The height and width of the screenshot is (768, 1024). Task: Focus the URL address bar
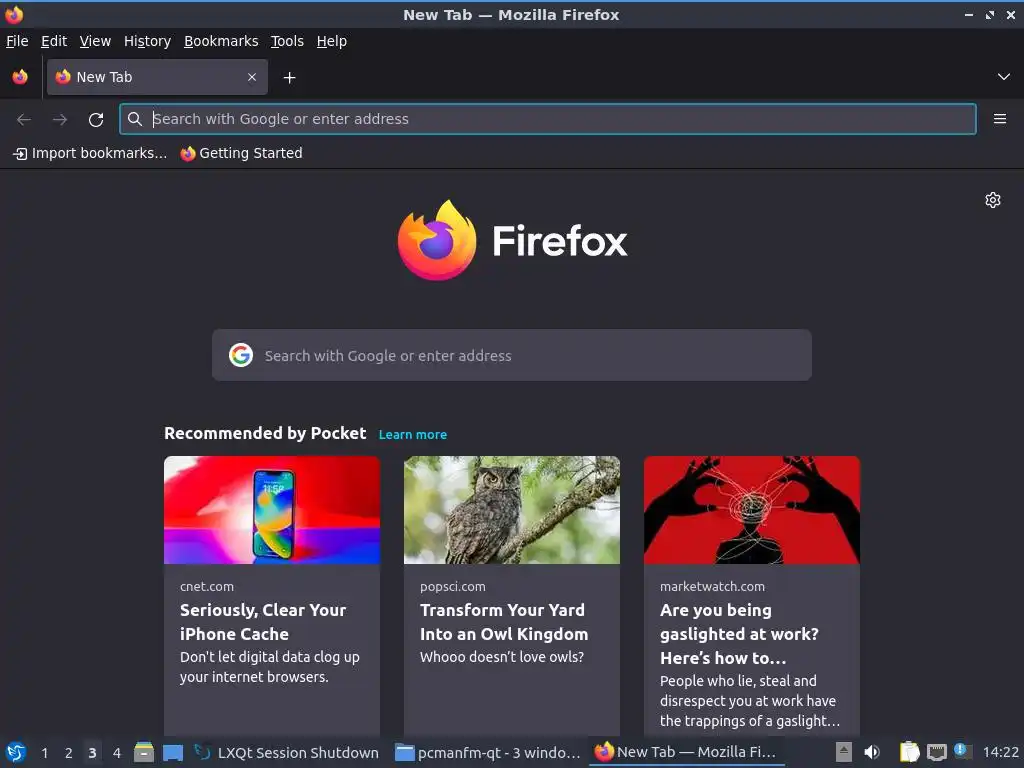[x=547, y=119]
